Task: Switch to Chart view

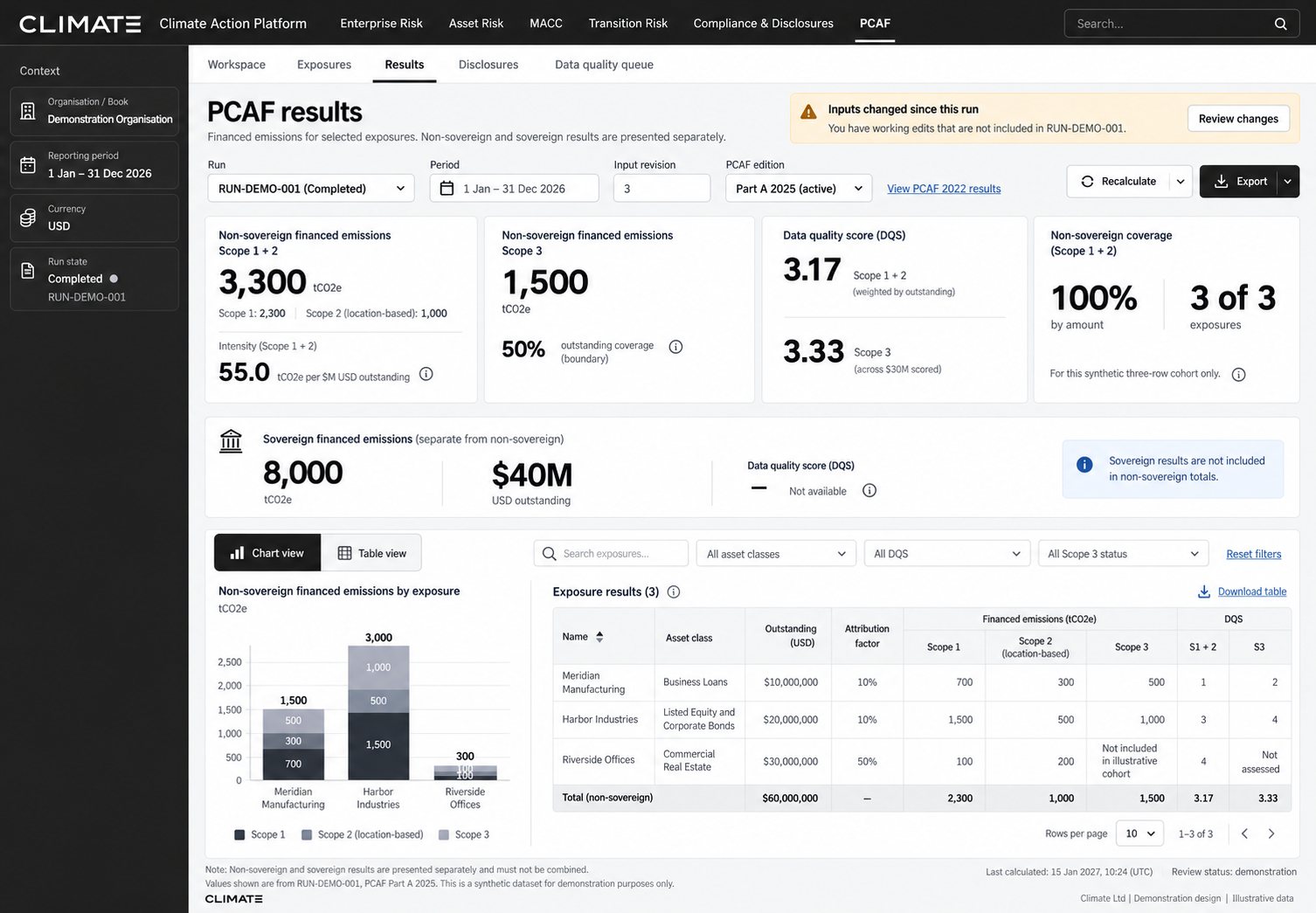Action: (267, 553)
